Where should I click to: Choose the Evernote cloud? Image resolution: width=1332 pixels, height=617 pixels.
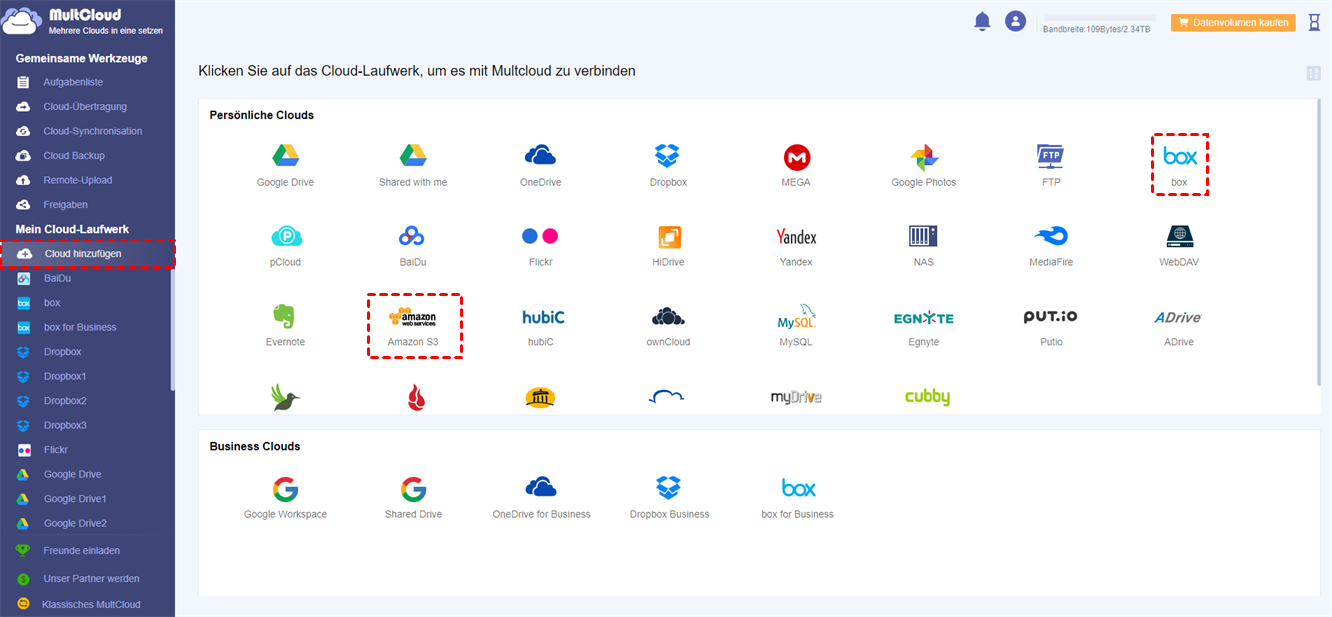point(285,325)
